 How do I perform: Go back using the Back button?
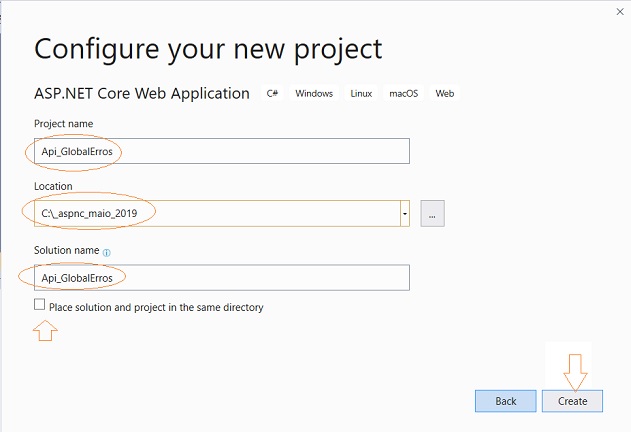tap(505, 401)
